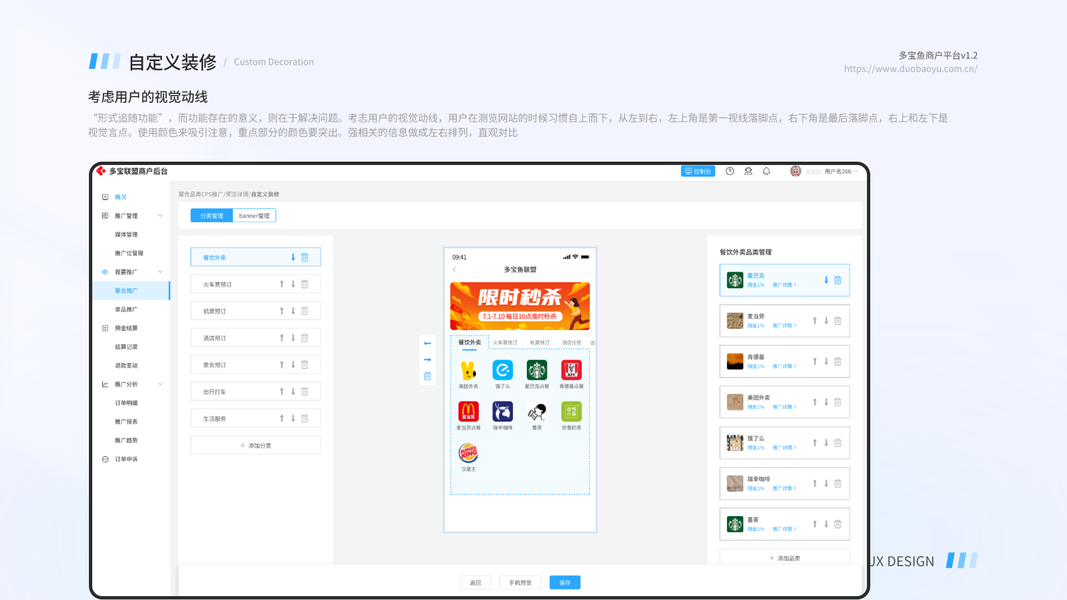Open 概况 in the sidebar

pos(120,197)
